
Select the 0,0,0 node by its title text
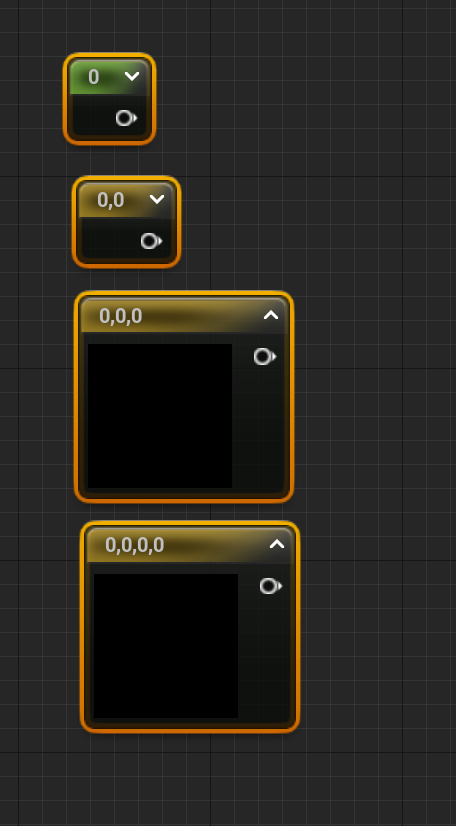pos(121,316)
